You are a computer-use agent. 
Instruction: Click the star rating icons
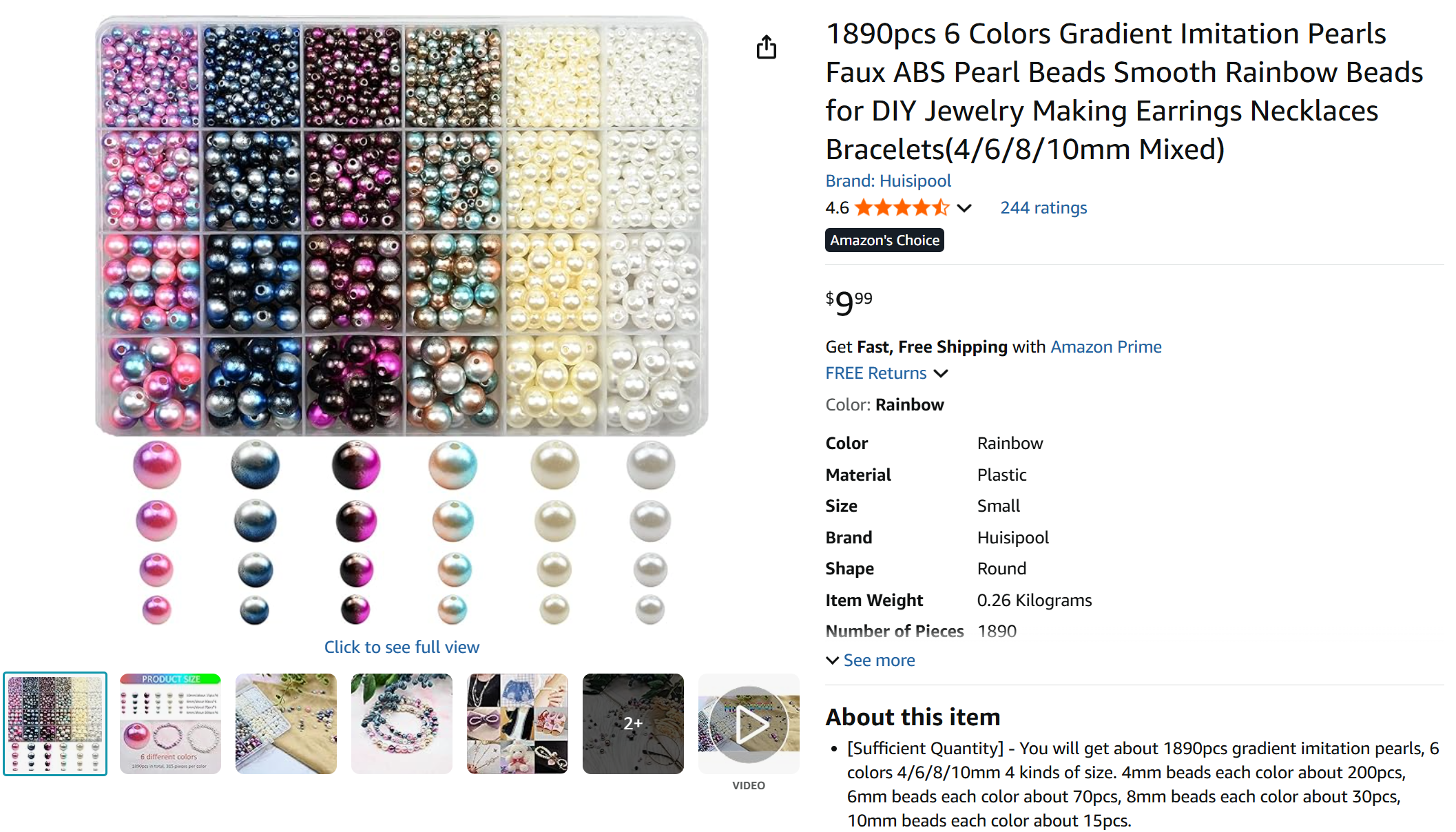pyautogui.click(x=901, y=207)
